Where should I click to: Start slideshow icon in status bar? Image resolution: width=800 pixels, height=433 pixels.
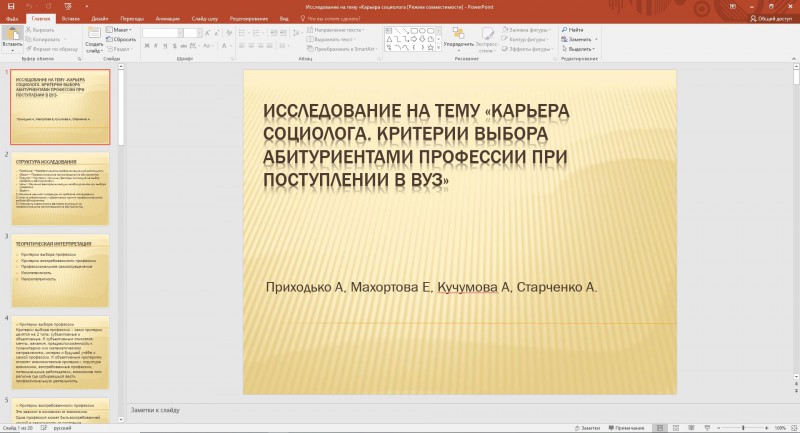707,428
